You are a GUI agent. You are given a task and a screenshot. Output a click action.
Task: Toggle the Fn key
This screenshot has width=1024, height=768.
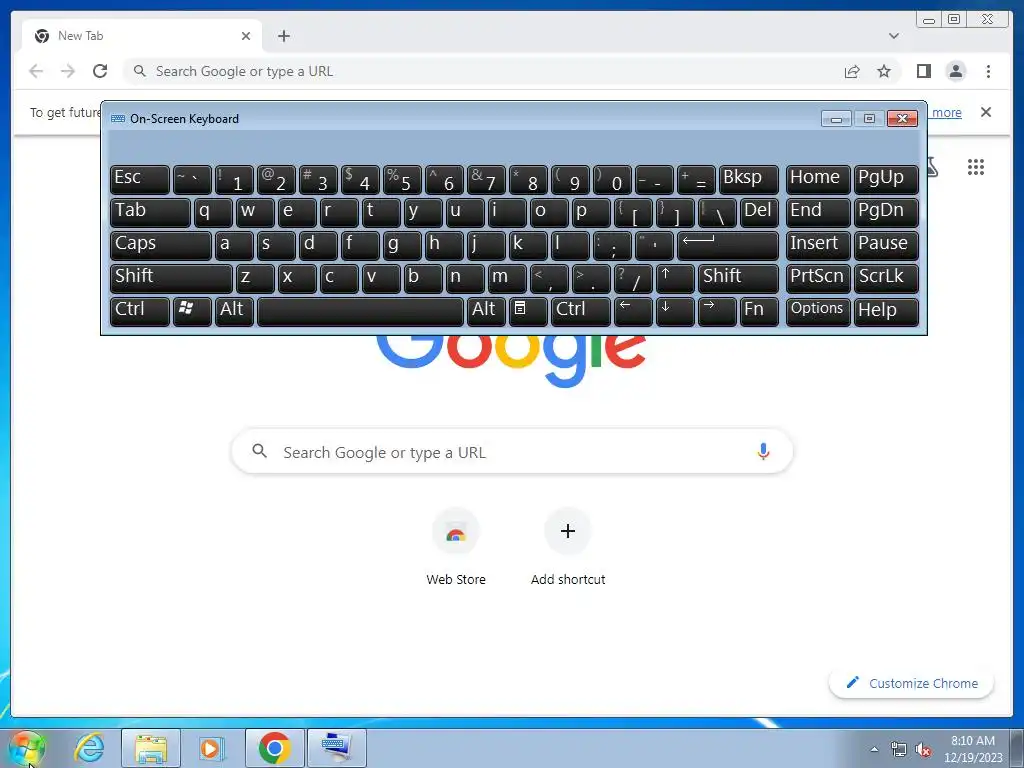759,311
